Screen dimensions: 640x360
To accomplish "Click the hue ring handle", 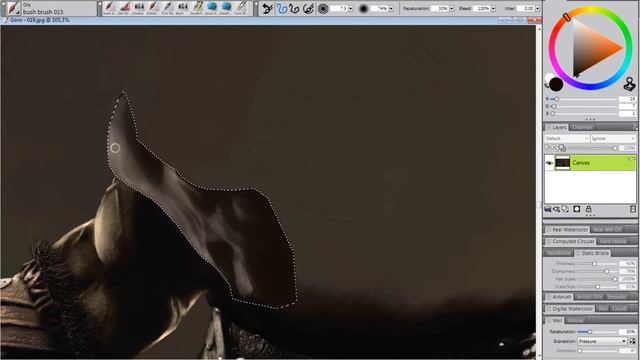I will [567, 17].
